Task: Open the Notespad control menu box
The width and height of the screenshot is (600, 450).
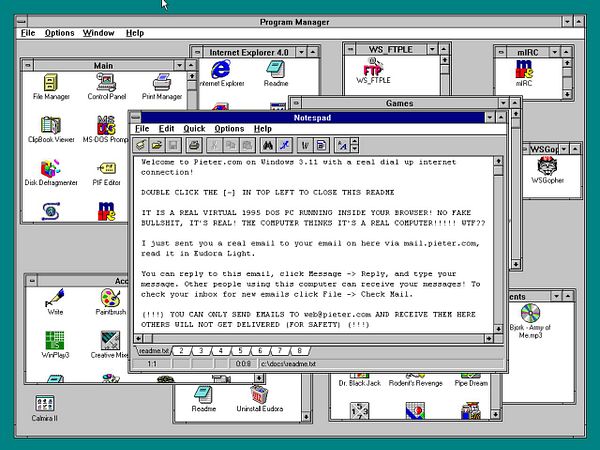Action: 135,117
